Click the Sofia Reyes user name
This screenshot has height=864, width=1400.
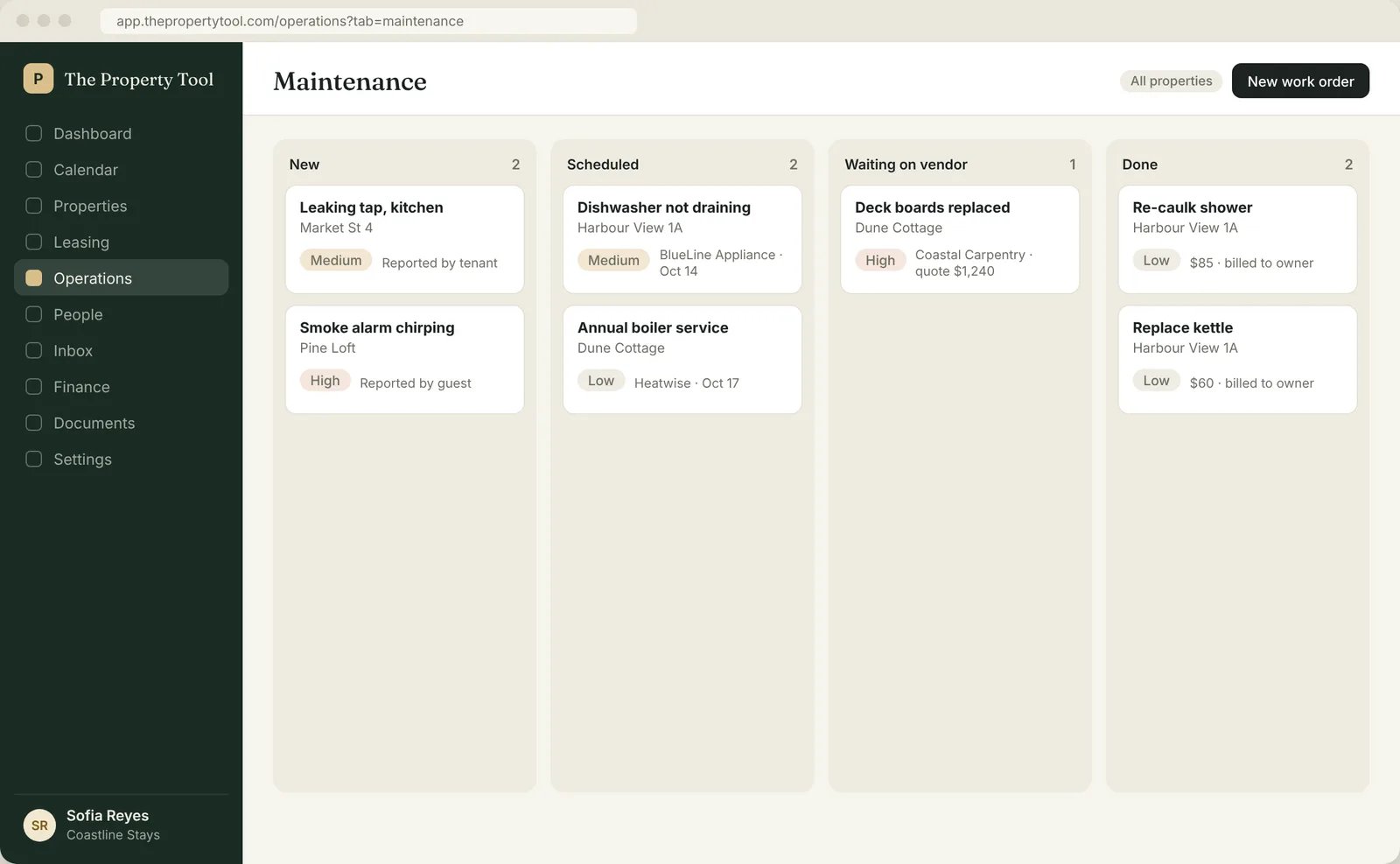click(108, 815)
